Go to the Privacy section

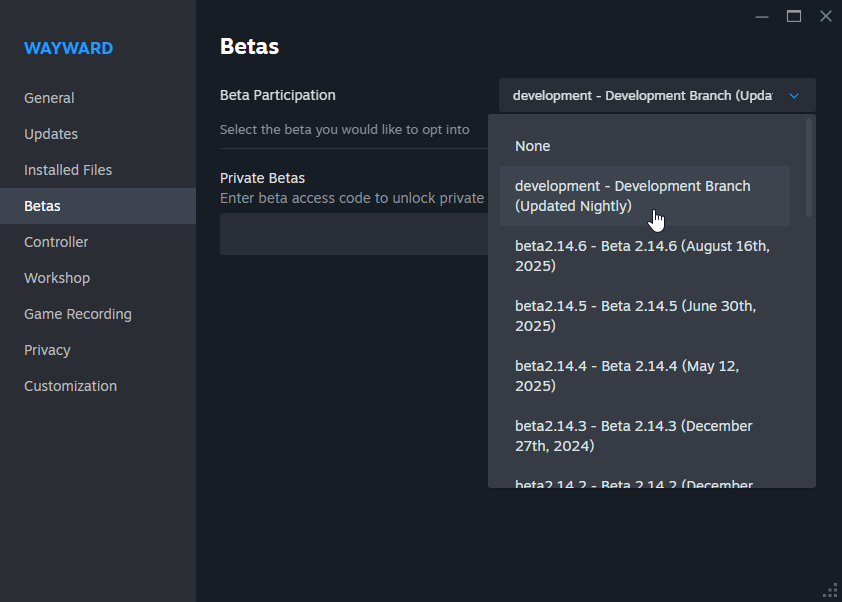coord(47,350)
